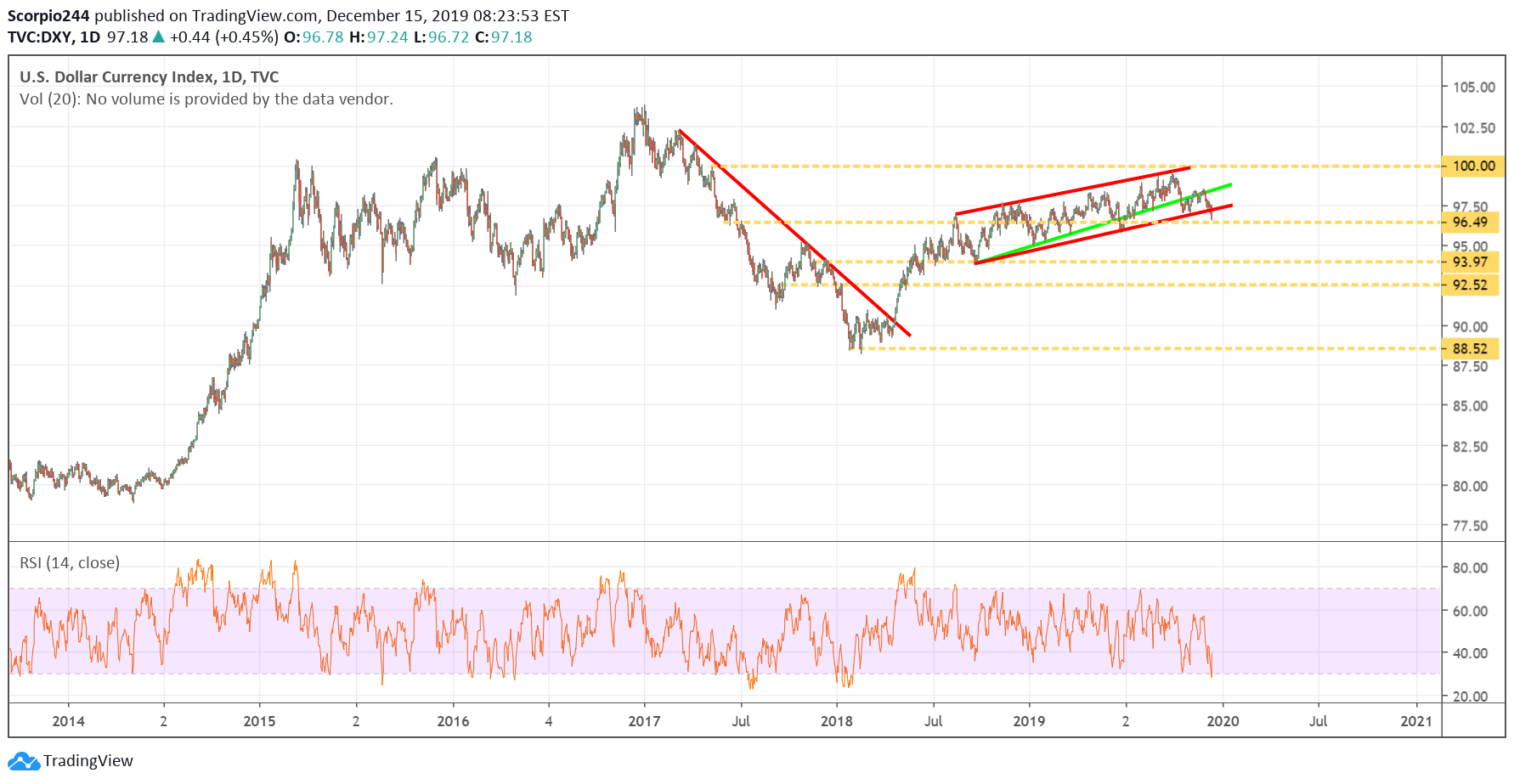Click the 100.00 price level label
The width and height of the screenshot is (1514, 784).
(x=1473, y=166)
